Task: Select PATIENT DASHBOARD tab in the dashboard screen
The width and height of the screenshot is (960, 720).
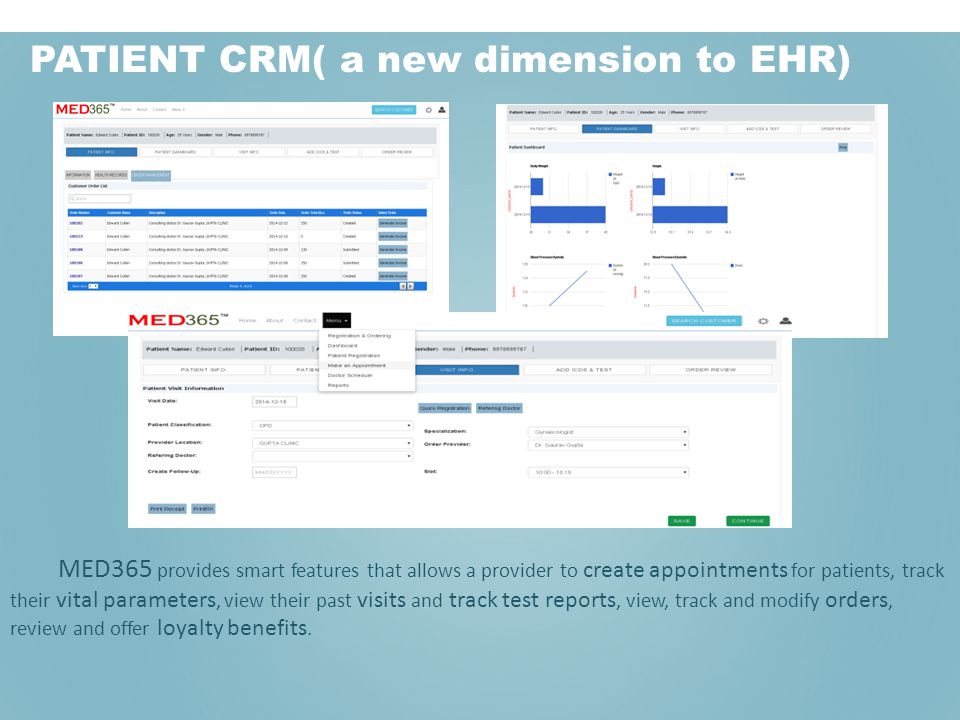Action: tap(617, 129)
